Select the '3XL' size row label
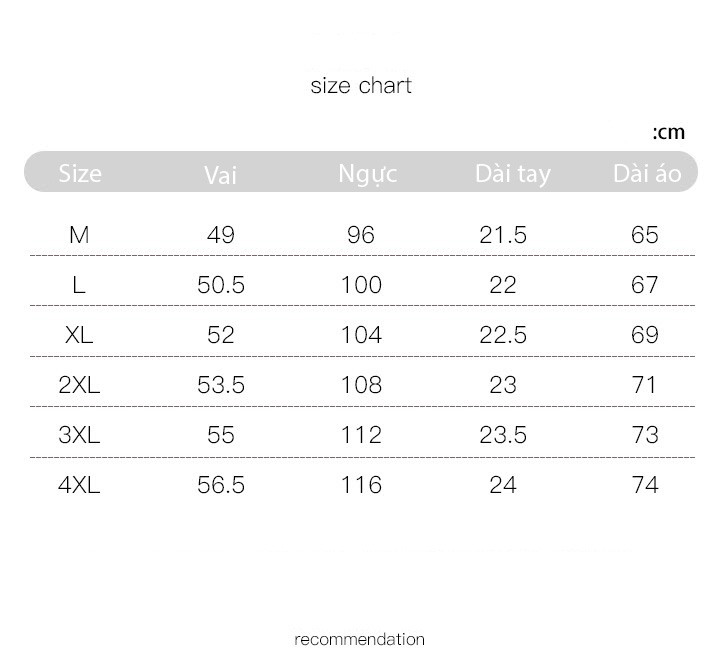The height and width of the screenshot is (663, 720). pos(79,435)
